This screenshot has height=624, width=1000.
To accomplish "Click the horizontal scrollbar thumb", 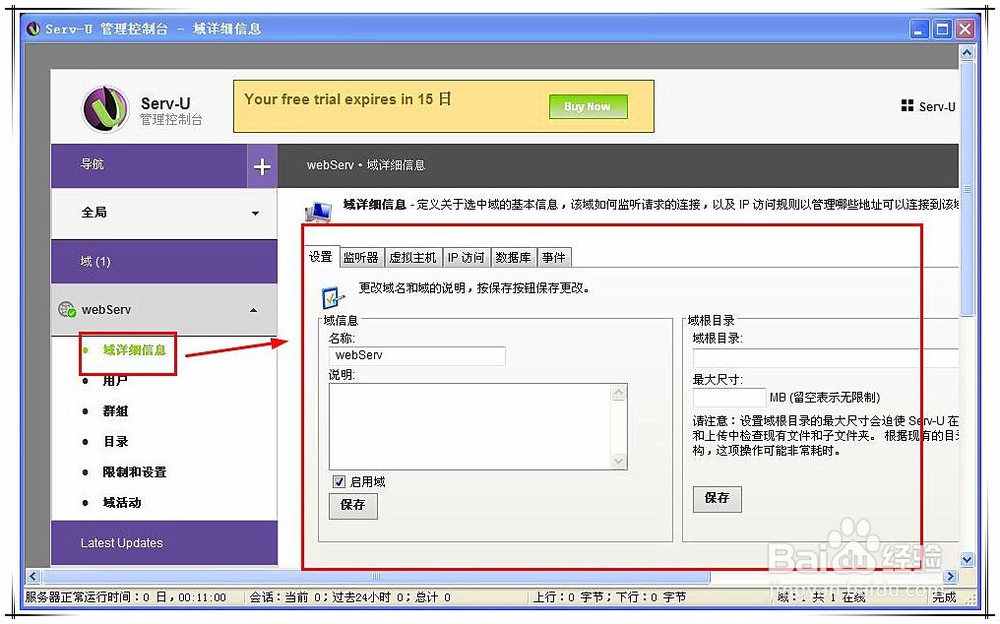I will (376, 577).
